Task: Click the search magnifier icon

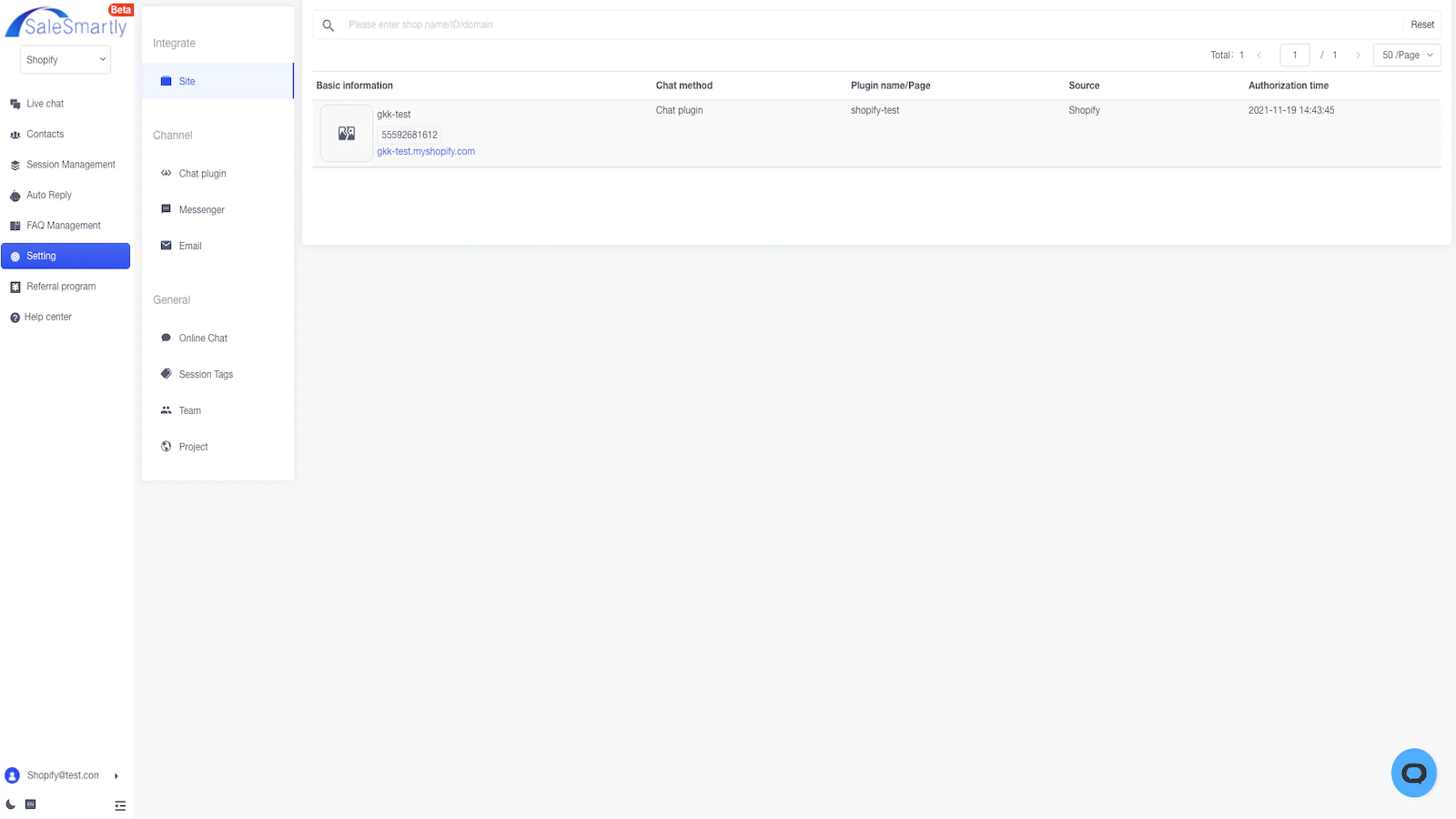Action: (x=329, y=25)
